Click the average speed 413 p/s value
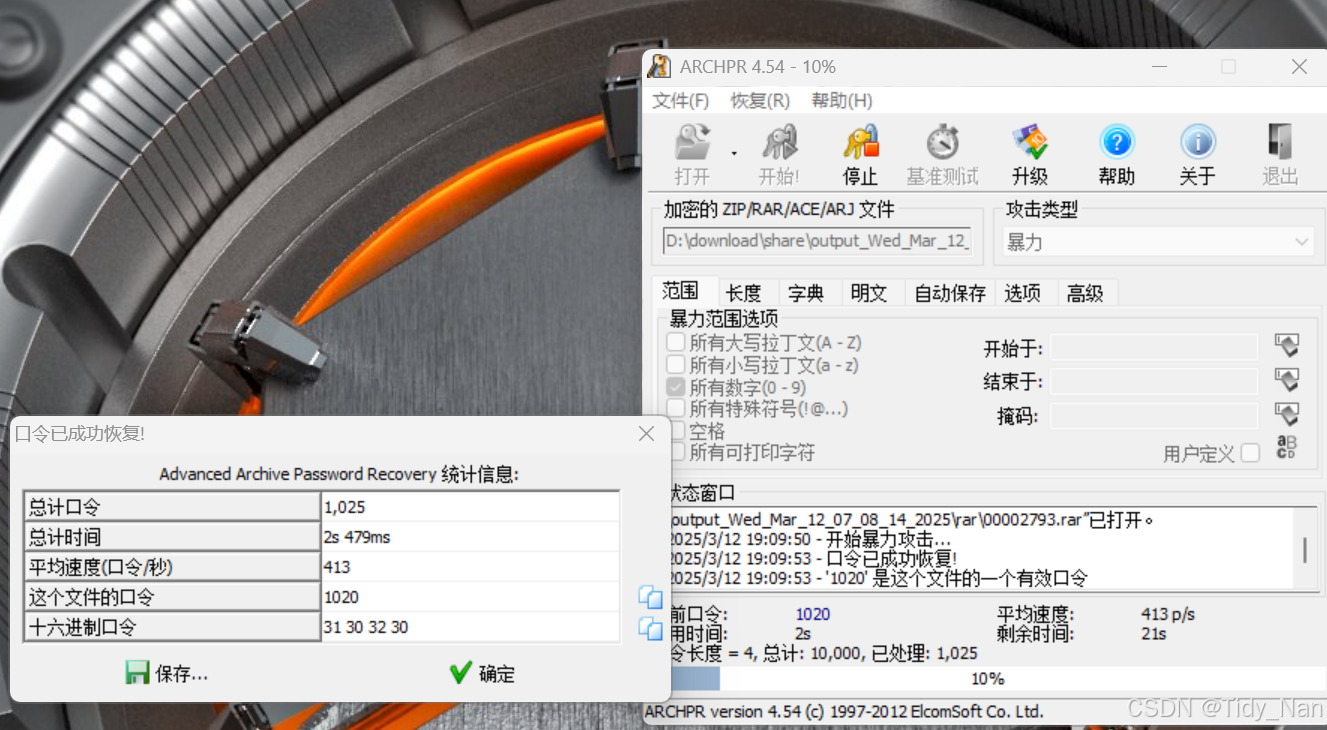The height and width of the screenshot is (730, 1327). click(1167, 614)
